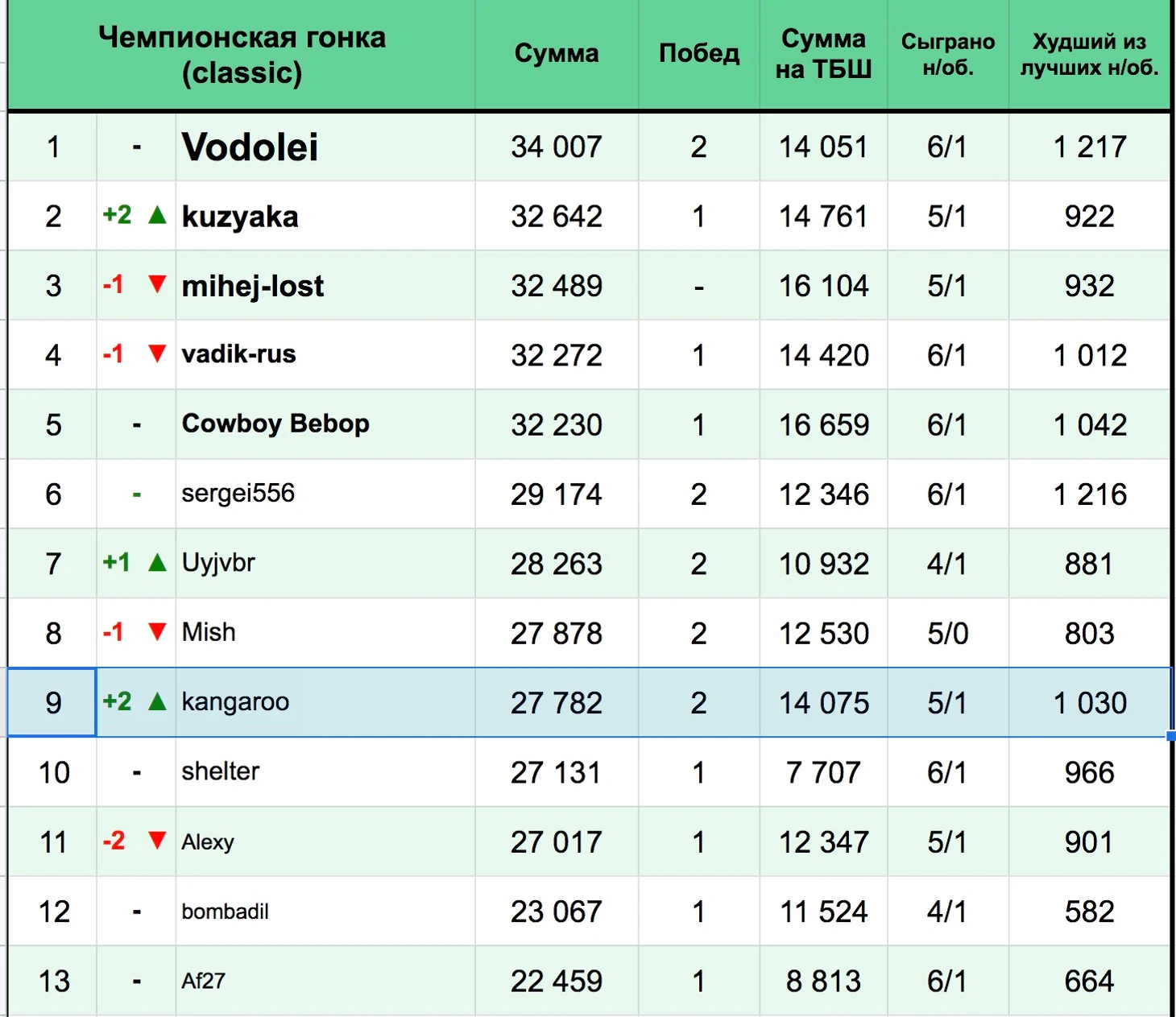Click red down arrow beside Alexy

158,841
